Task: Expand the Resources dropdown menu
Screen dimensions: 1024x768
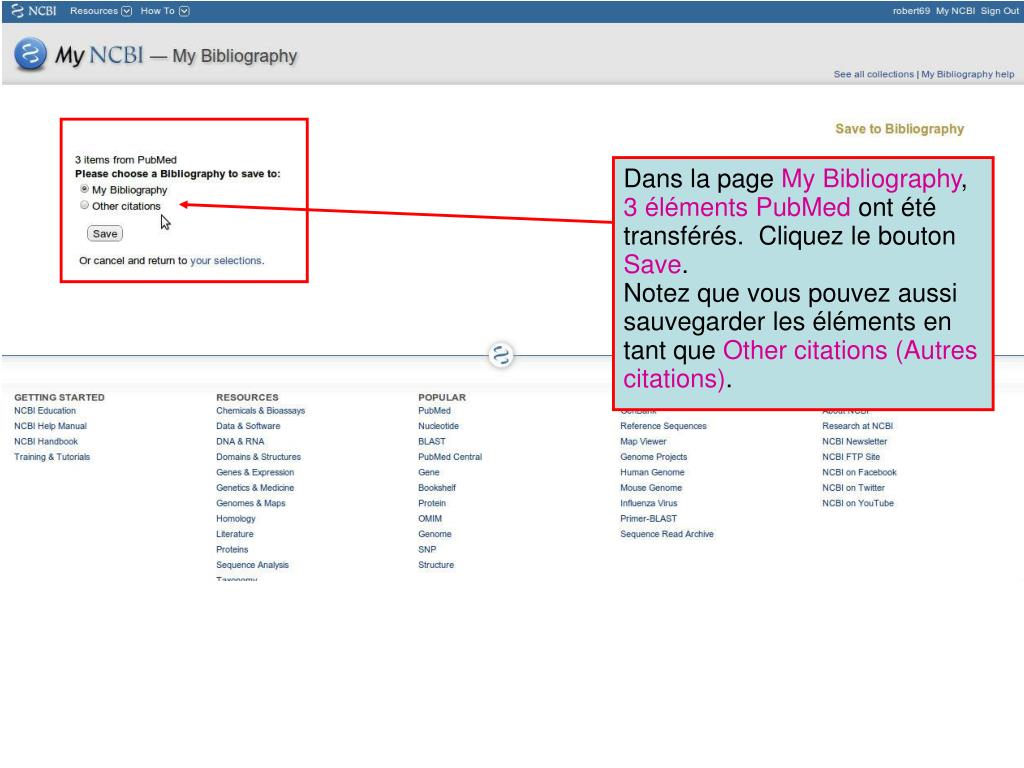Action: (101, 10)
